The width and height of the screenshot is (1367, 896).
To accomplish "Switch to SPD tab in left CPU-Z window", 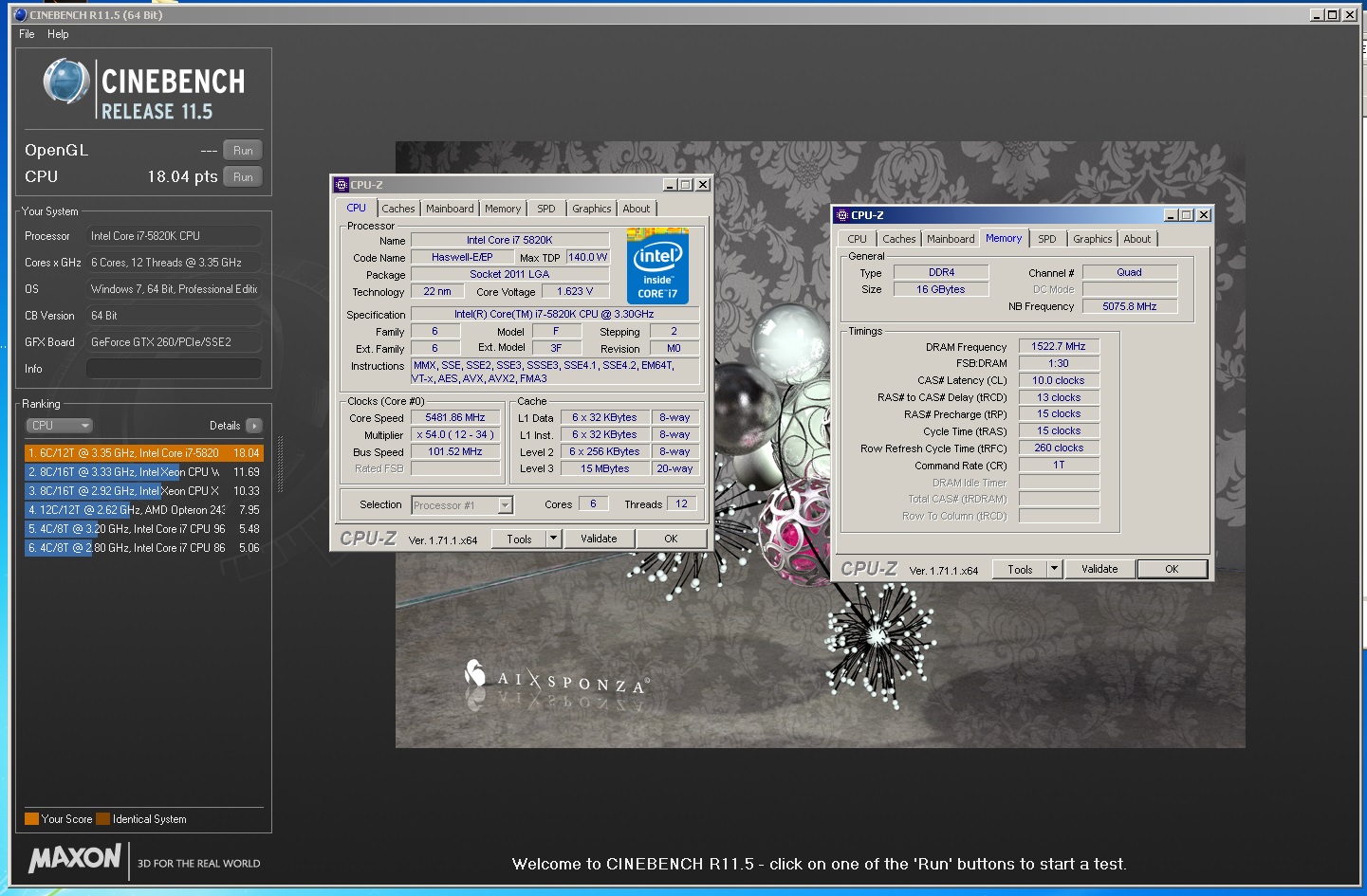I will click(x=546, y=209).
